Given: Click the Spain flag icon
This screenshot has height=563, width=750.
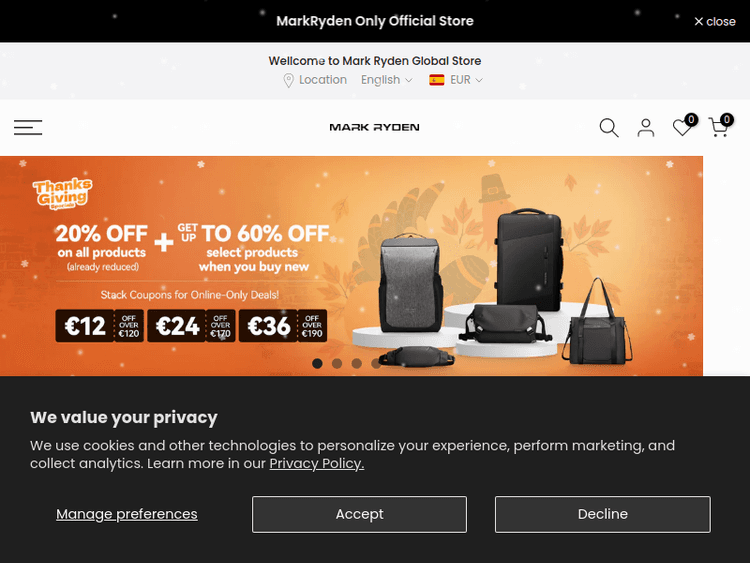Looking at the screenshot, I should [437, 80].
